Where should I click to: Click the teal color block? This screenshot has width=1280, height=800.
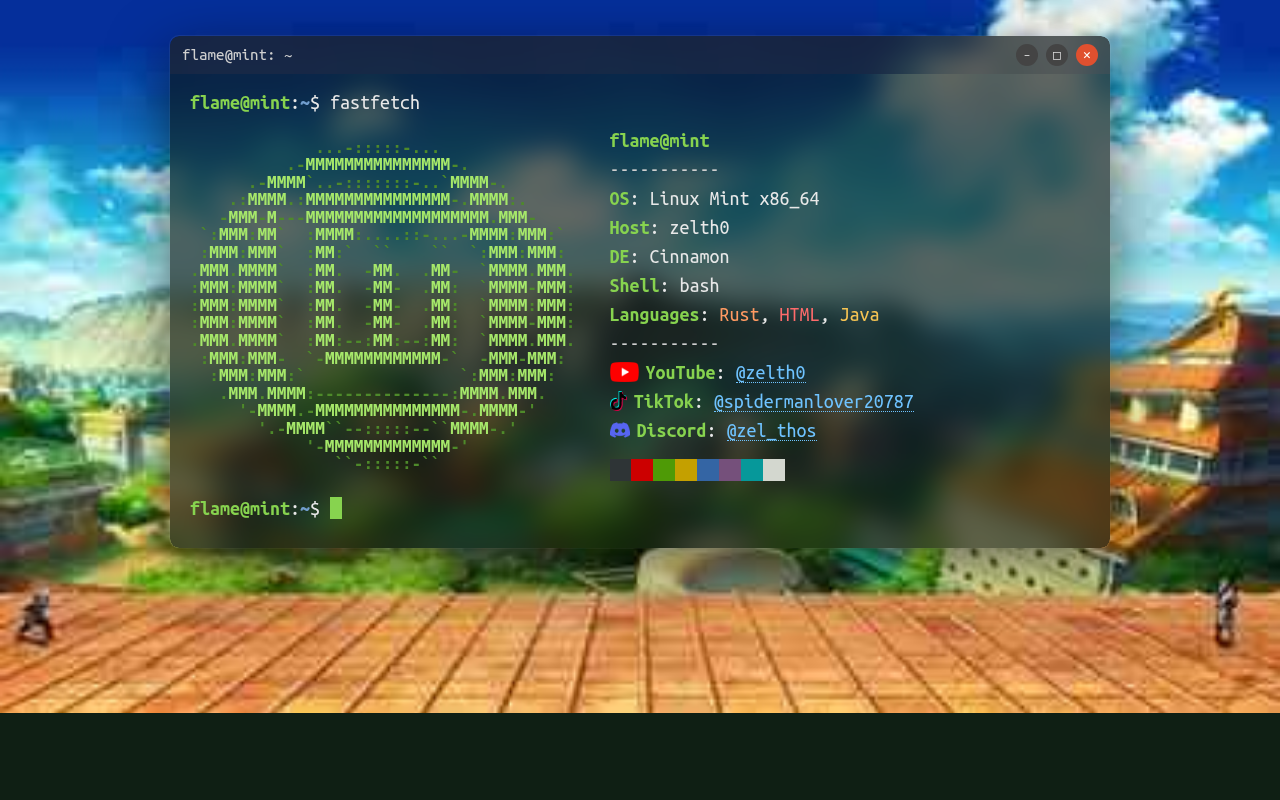tap(752, 470)
